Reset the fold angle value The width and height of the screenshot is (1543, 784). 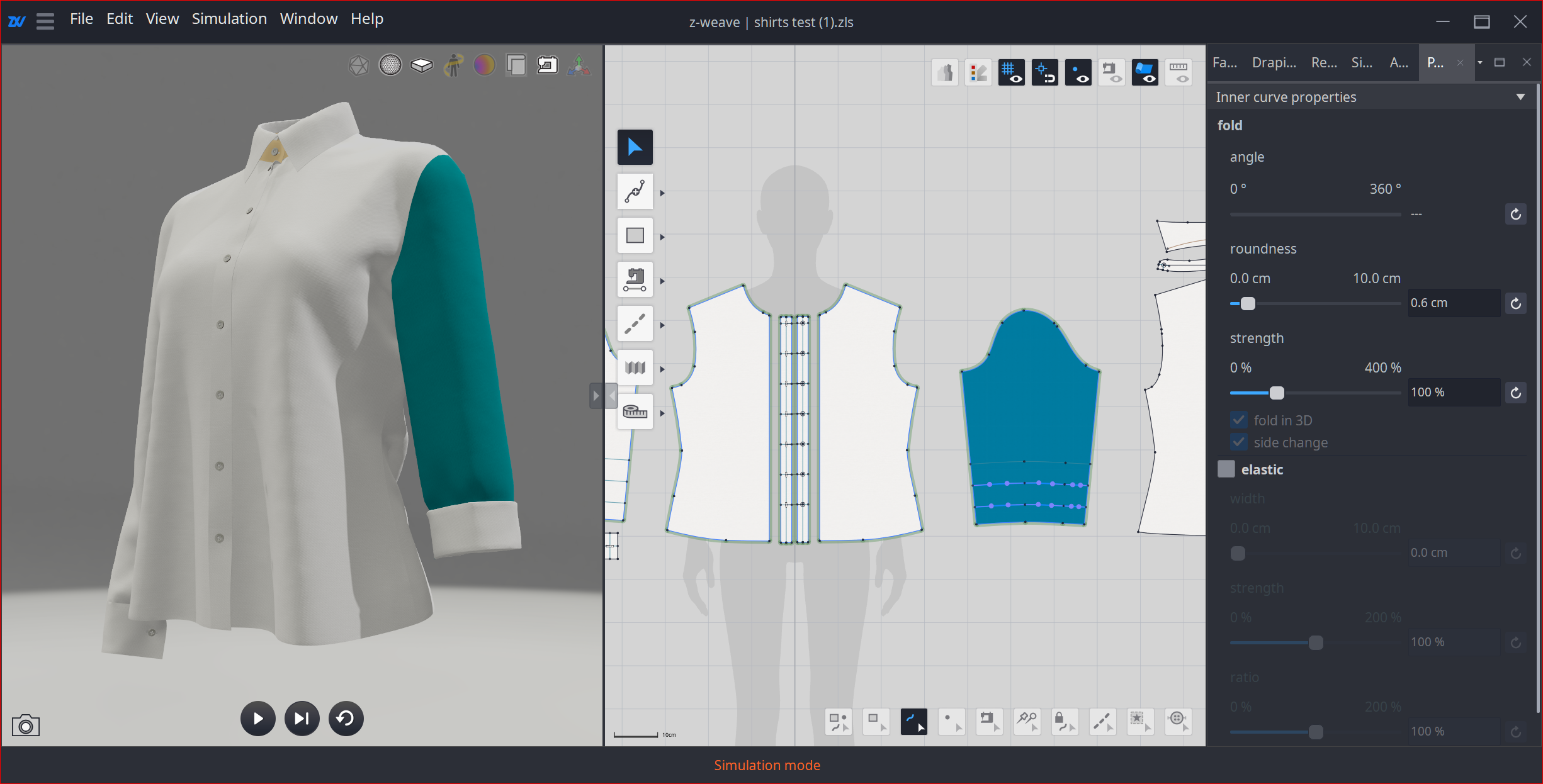(x=1515, y=214)
